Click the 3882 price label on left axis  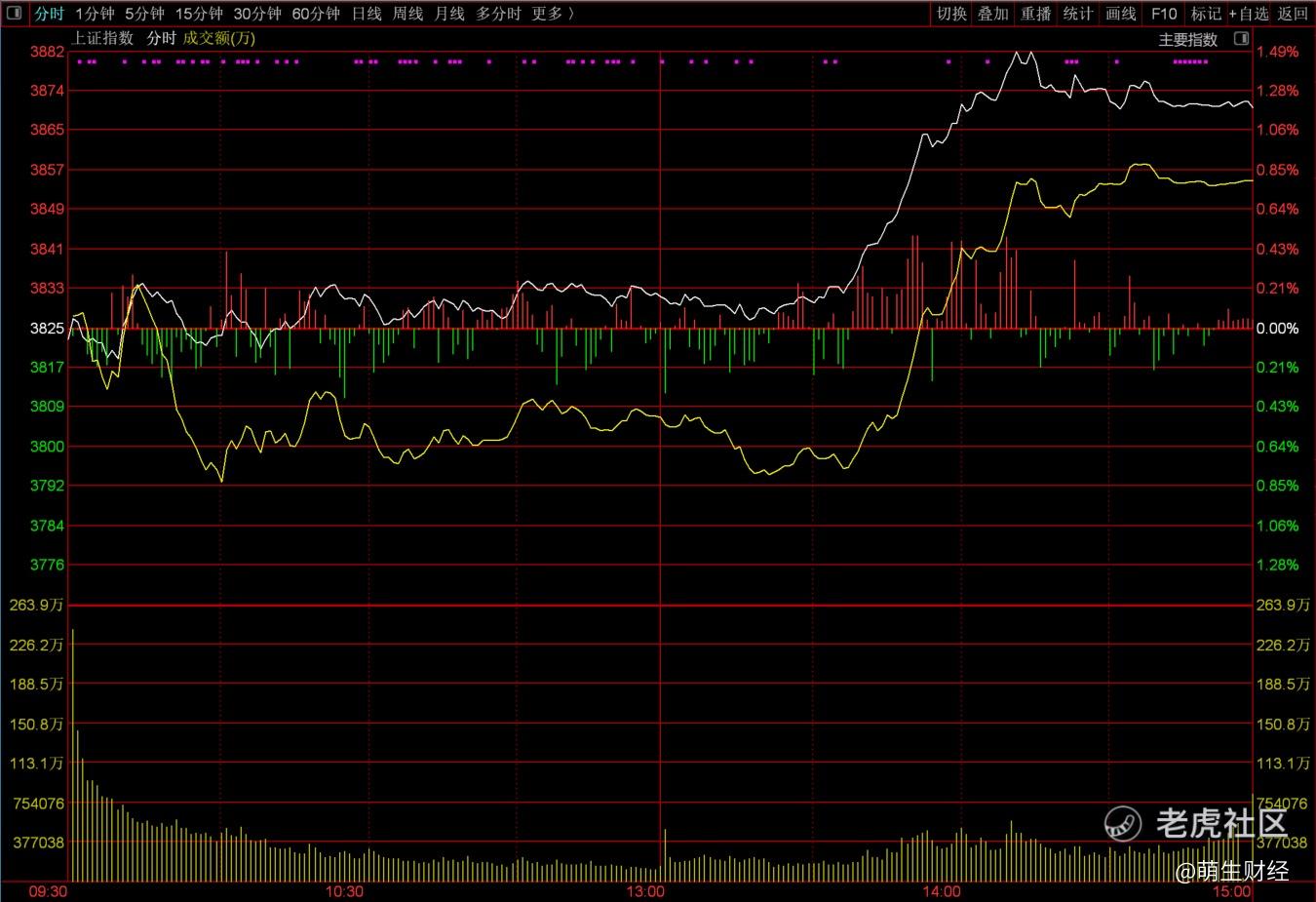(x=47, y=52)
